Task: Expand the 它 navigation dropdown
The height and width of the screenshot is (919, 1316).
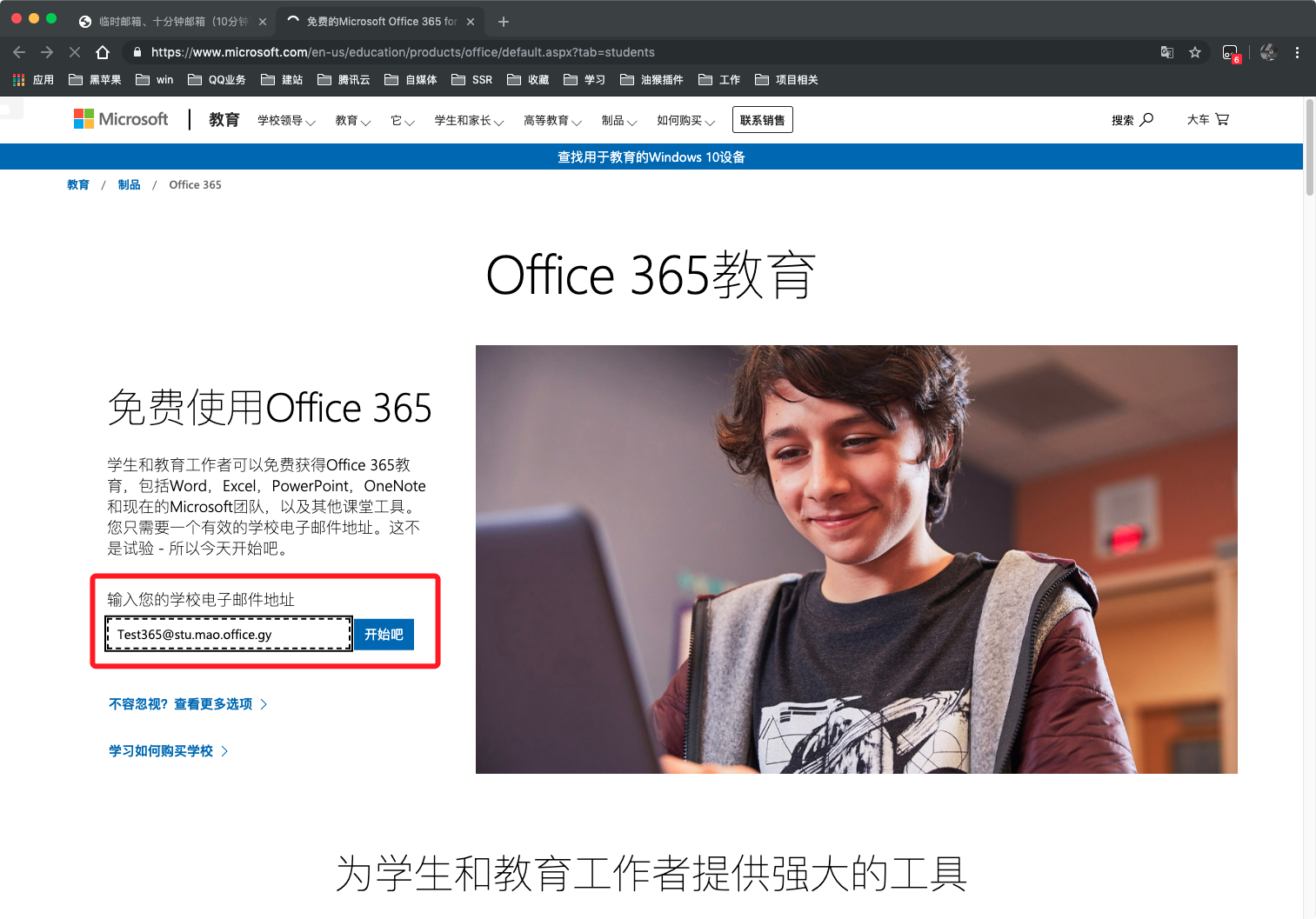Action: point(403,121)
